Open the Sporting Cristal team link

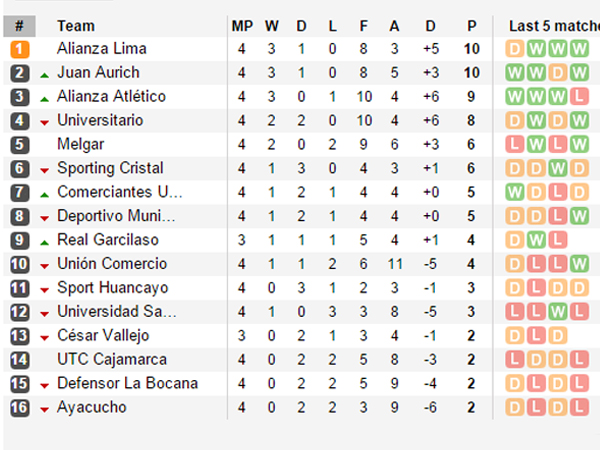coord(110,168)
